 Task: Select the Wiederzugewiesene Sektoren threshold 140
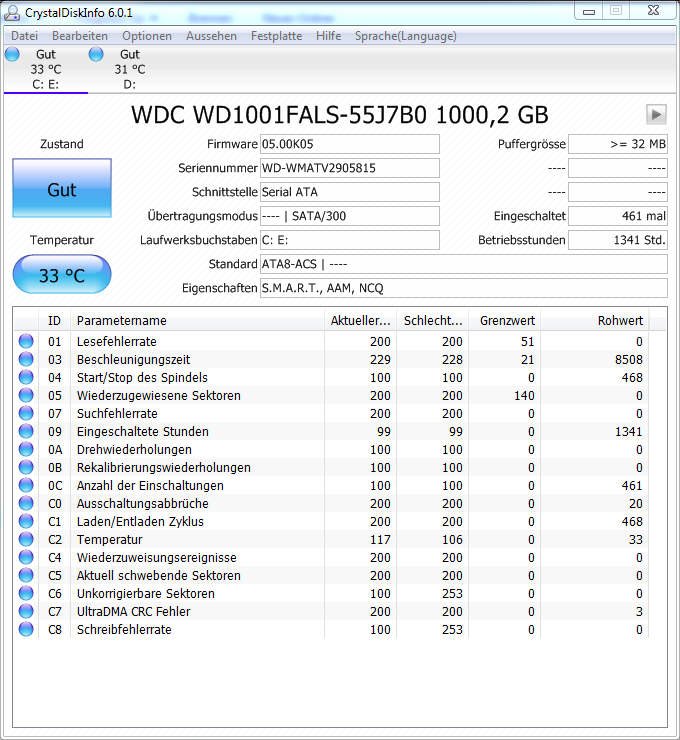524,395
